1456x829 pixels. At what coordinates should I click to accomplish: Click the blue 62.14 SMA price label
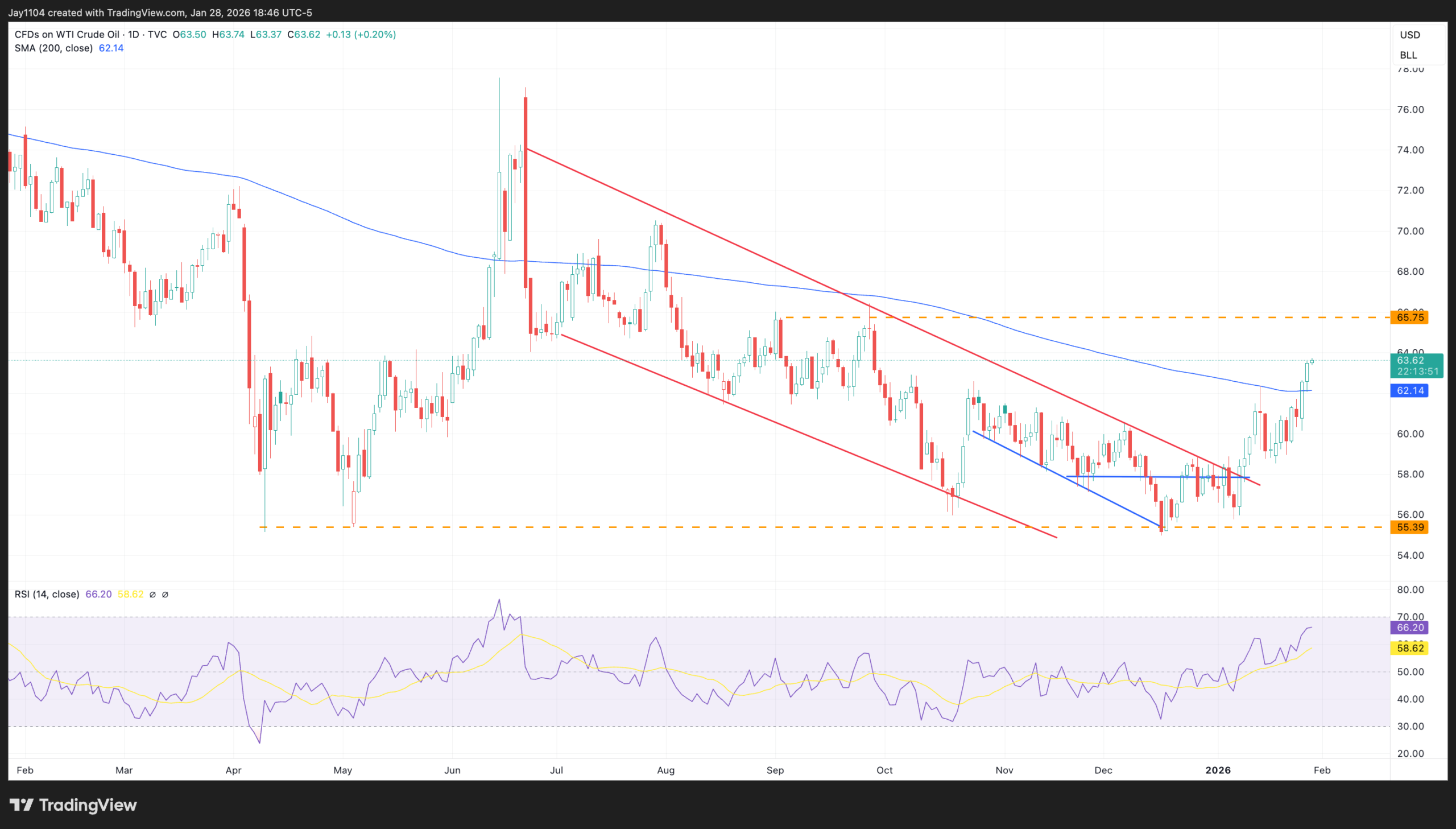click(x=1409, y=390)
